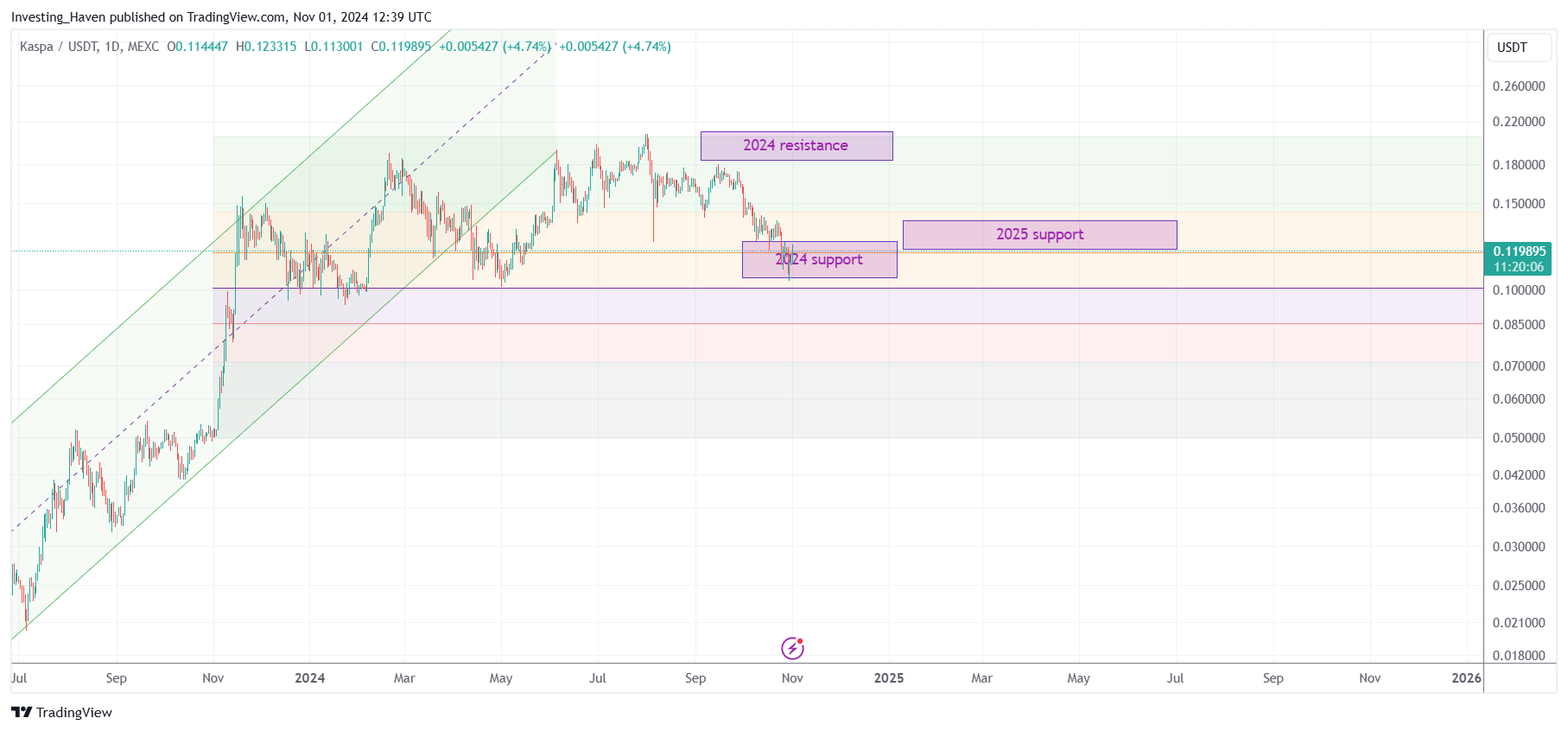Select the '2024 support' label box
The image size is (1568, 731).
tap(820, 259)
